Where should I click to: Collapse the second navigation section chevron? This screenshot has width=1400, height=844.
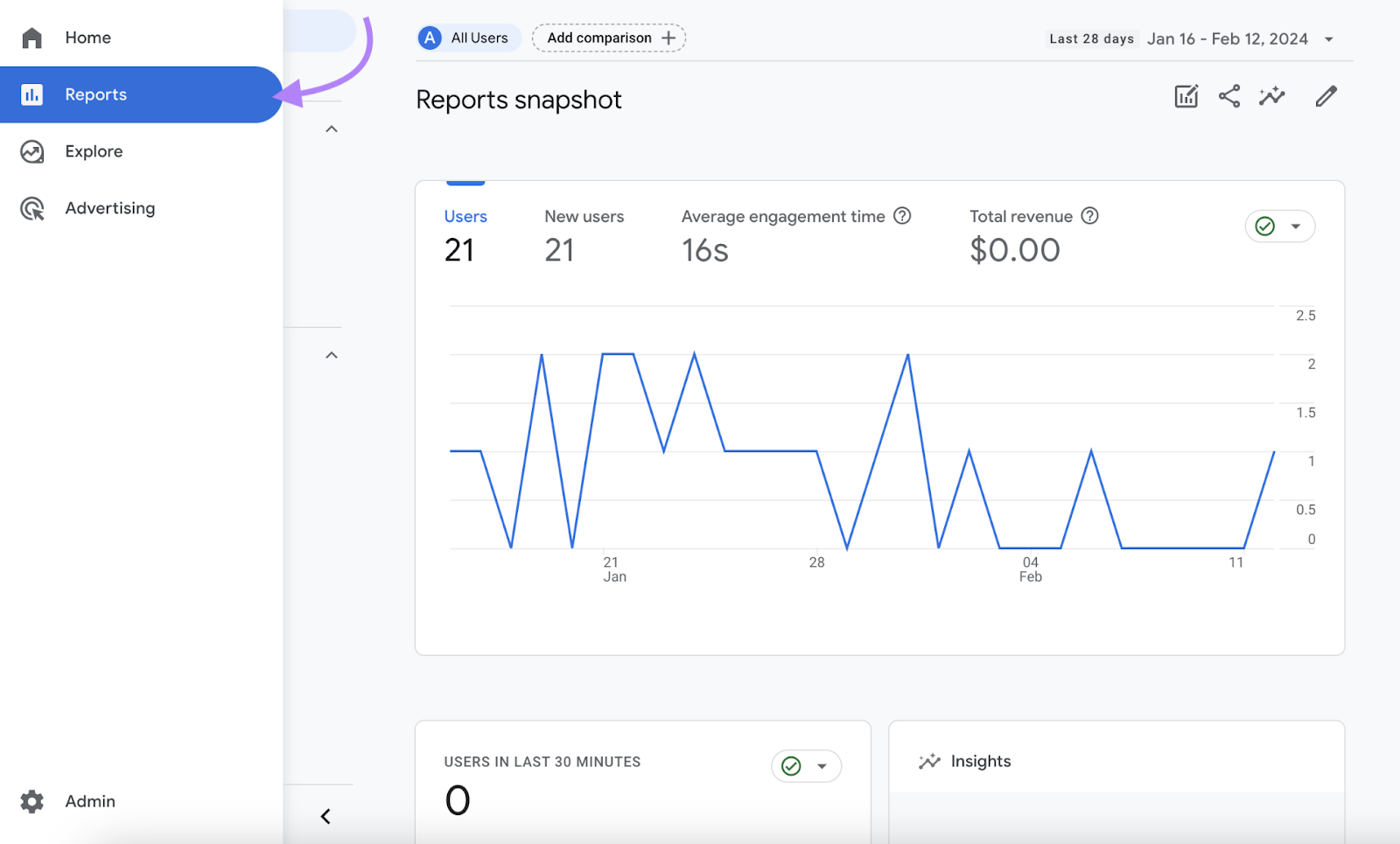tap(332, 355)
